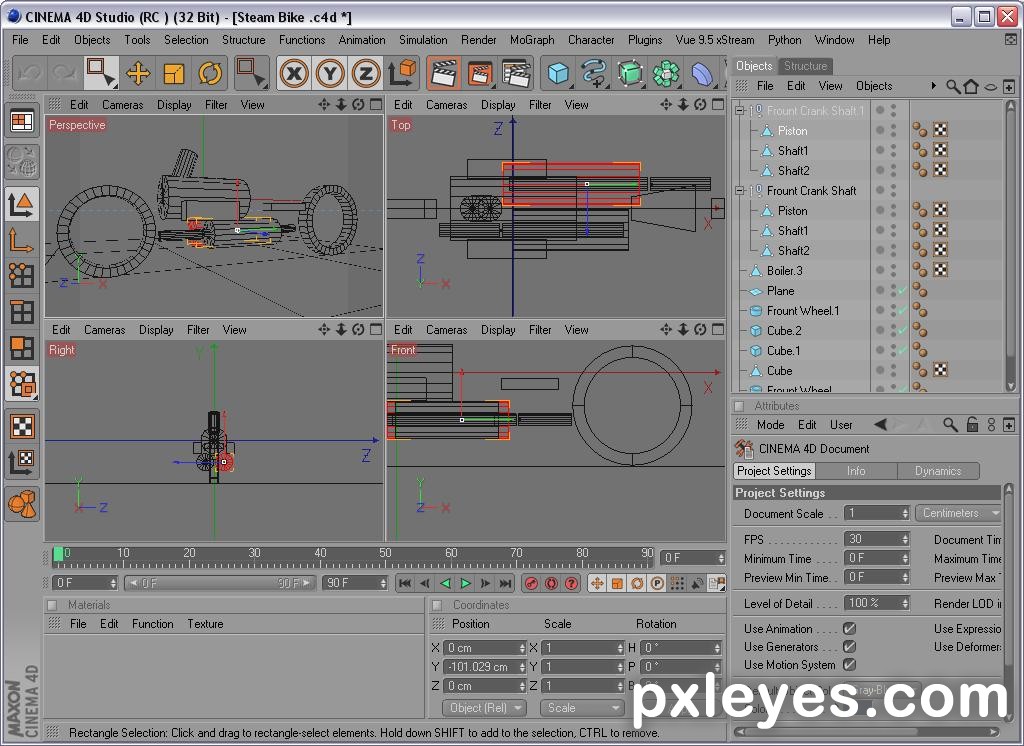Go to the start of the animation
Image resolution: width=1024 pixels, height=746 pixels.
click(405, 583)
